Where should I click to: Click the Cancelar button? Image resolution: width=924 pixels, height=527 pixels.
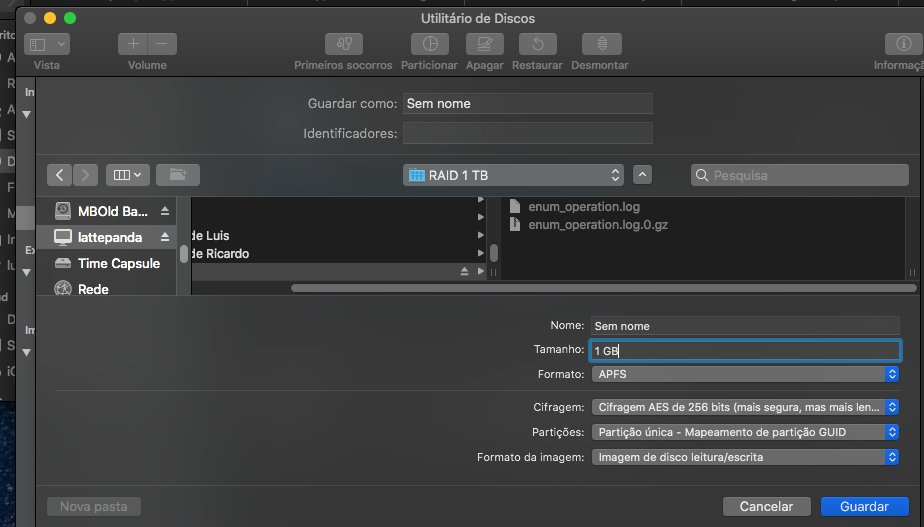click(x=767, y=506)
